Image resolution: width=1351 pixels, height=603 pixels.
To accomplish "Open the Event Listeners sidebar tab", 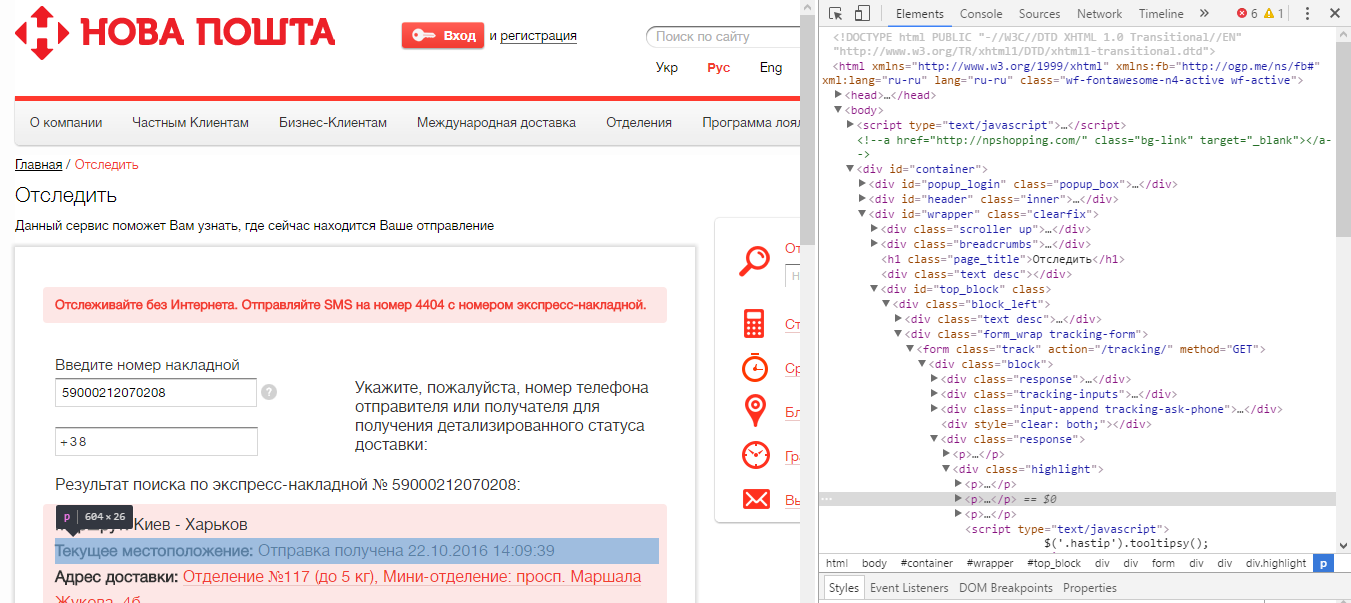I will click(x=909, y=588).
